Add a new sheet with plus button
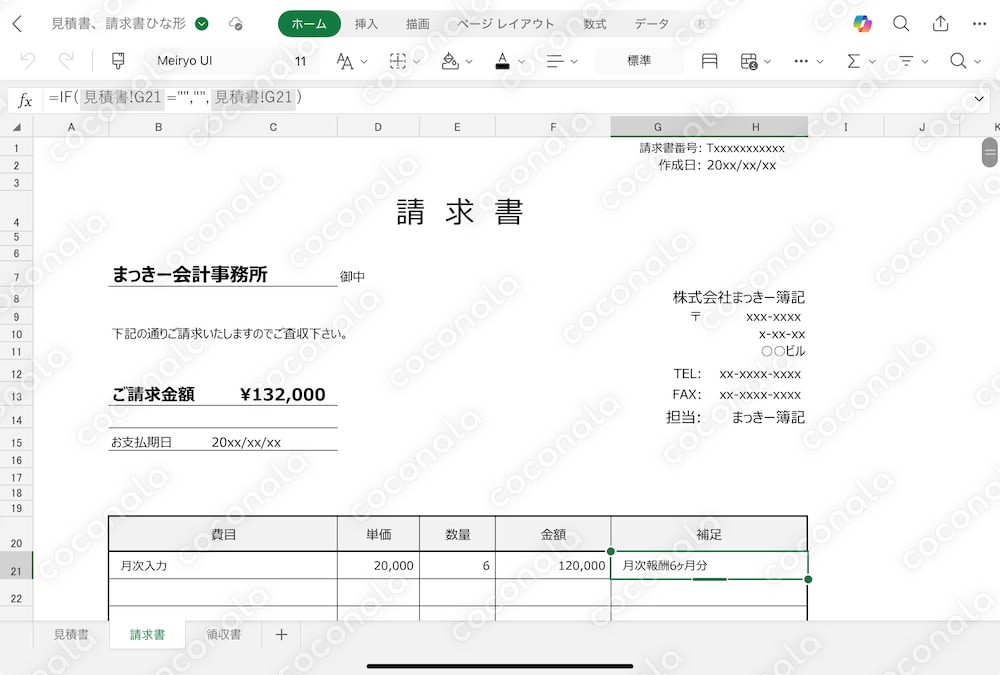 coord(281,634)
